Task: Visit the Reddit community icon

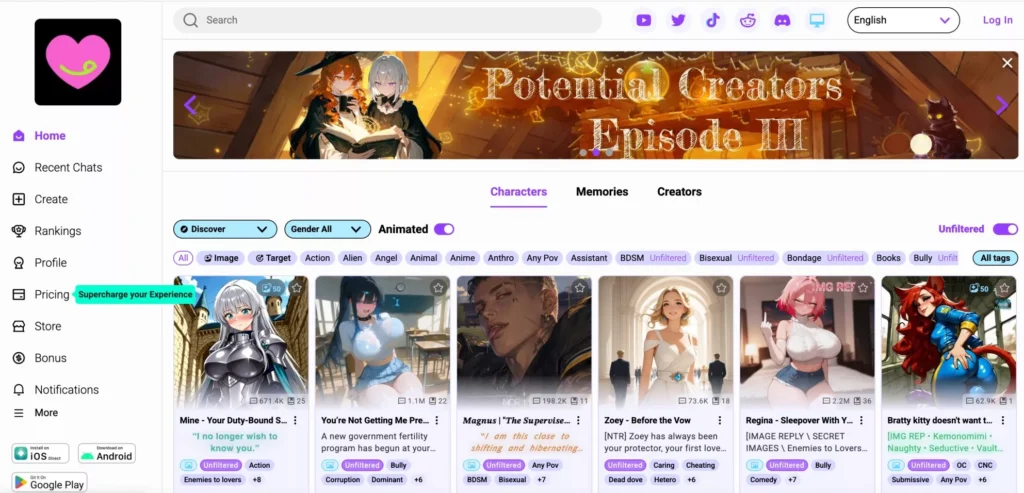Action: [748, 20]
